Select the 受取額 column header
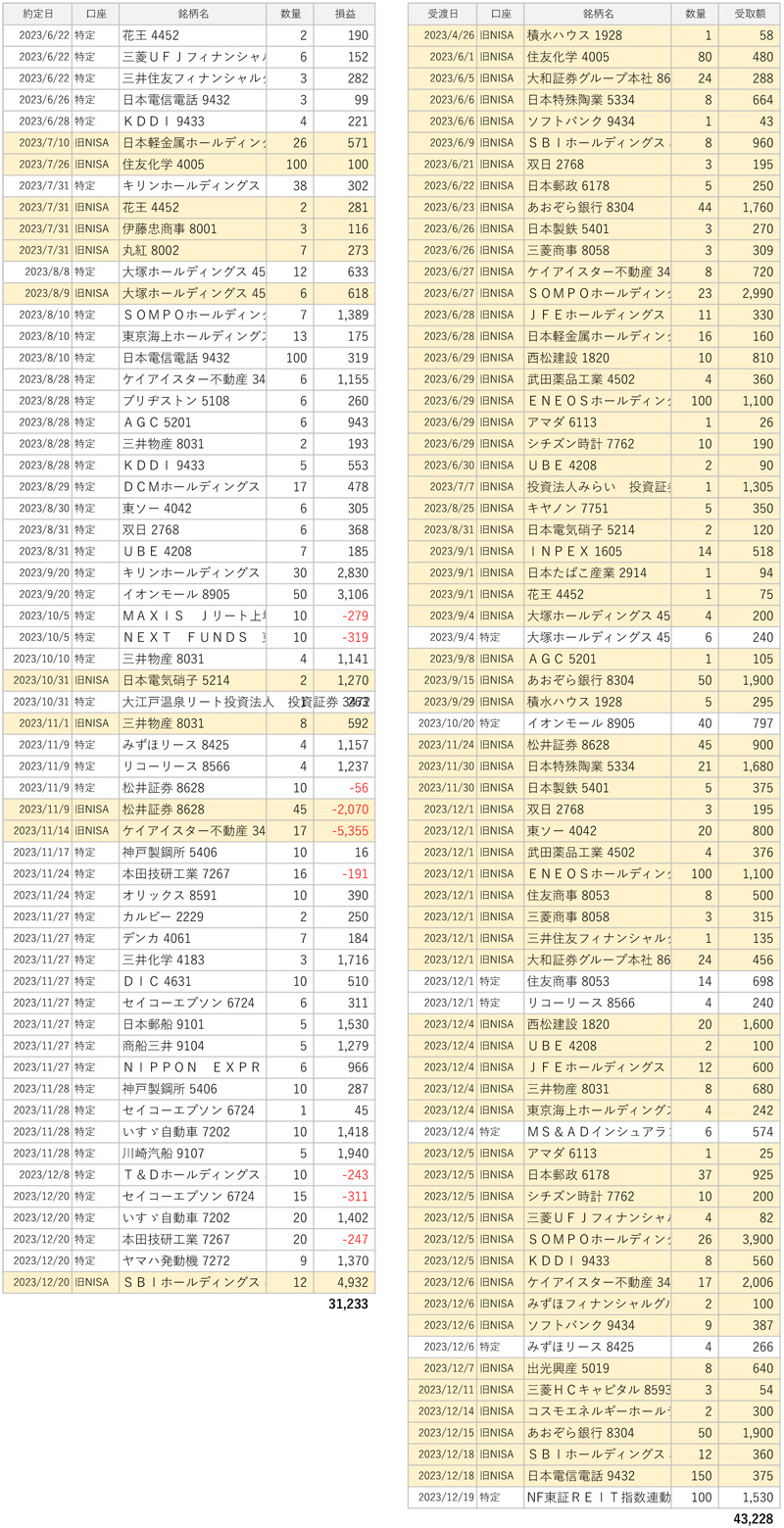 tap(750, 14)
